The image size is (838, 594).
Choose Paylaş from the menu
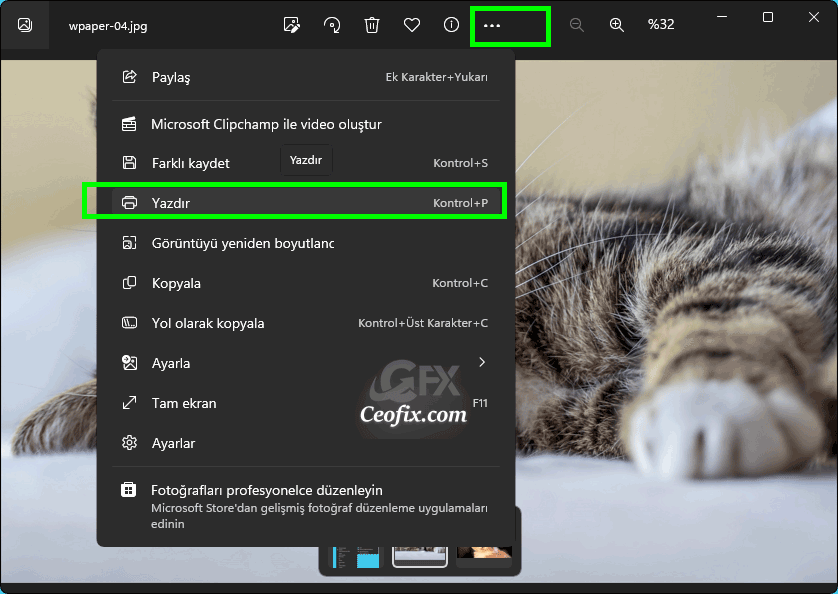pos(306,77)
